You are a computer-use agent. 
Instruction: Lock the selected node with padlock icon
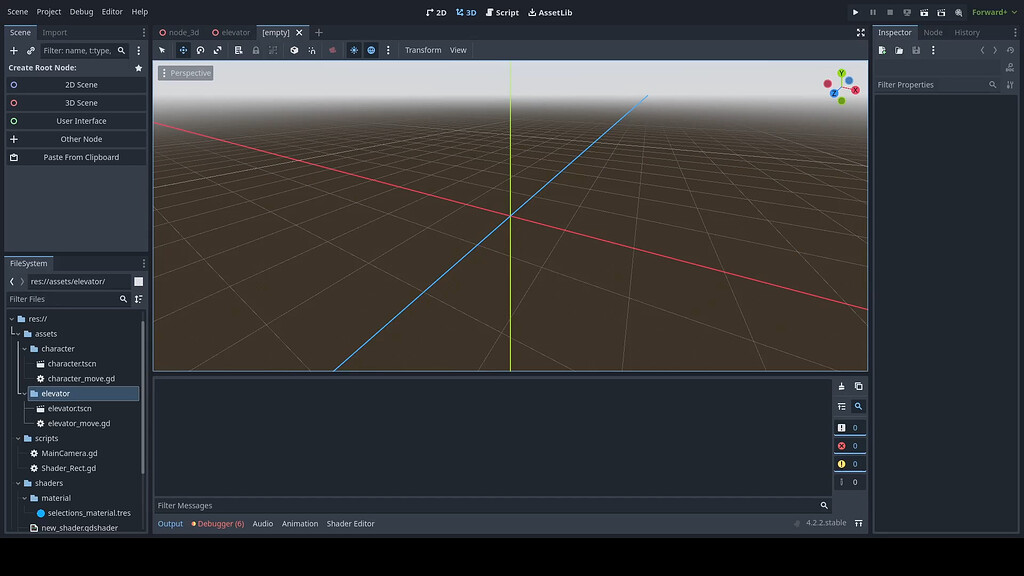(256, 50)
